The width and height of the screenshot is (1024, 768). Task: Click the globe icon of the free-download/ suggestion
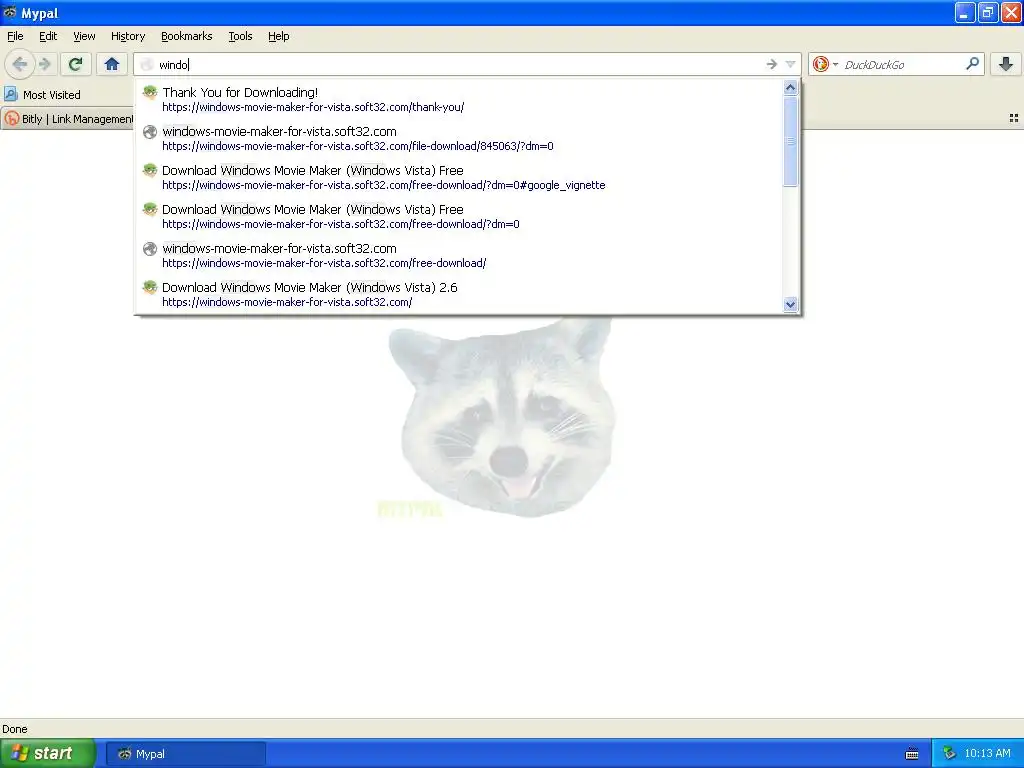coord(150,249)
